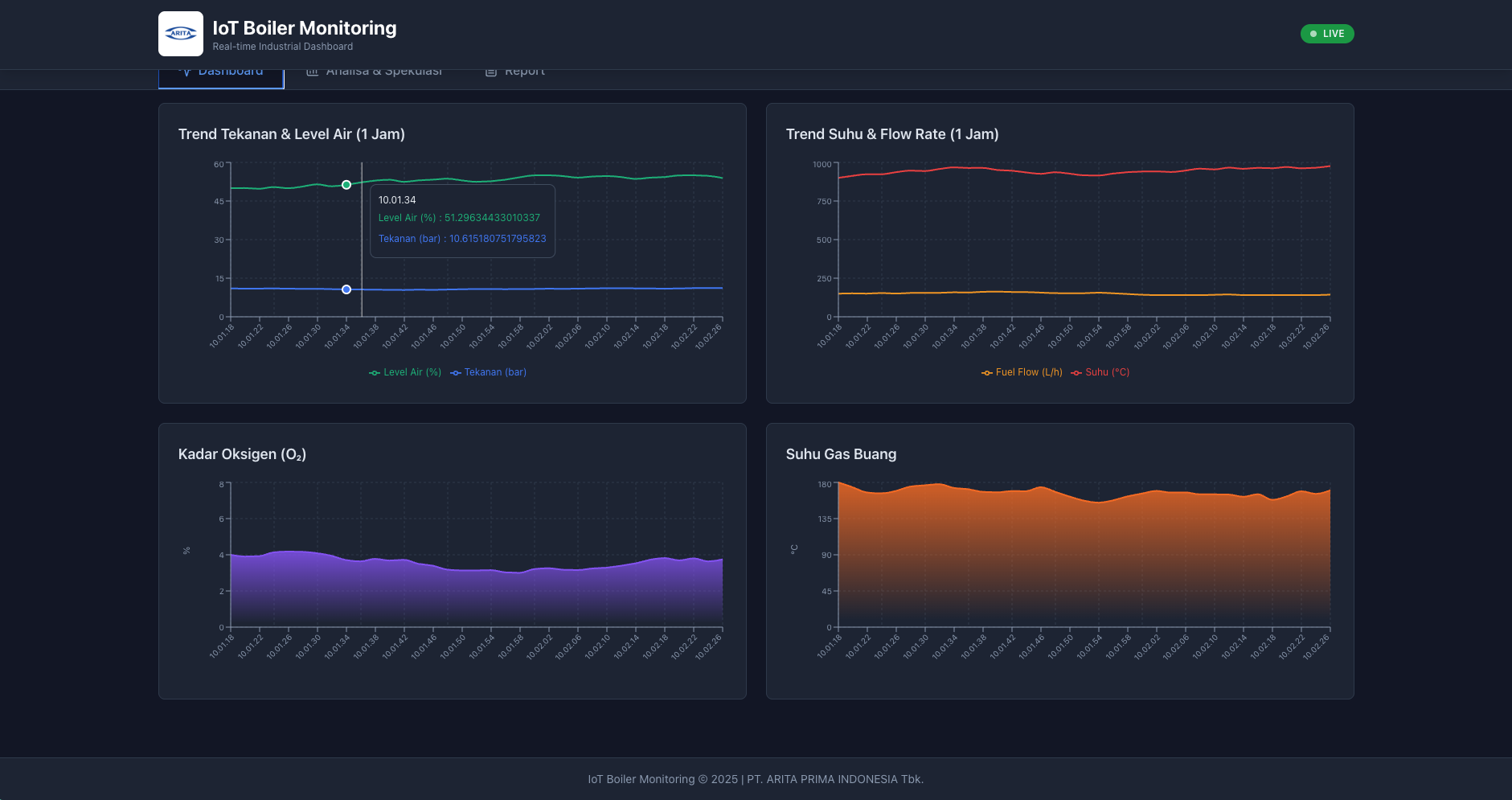Click the bar chart icon beside Analisa & Spekulasi

[x=313, y=72]
